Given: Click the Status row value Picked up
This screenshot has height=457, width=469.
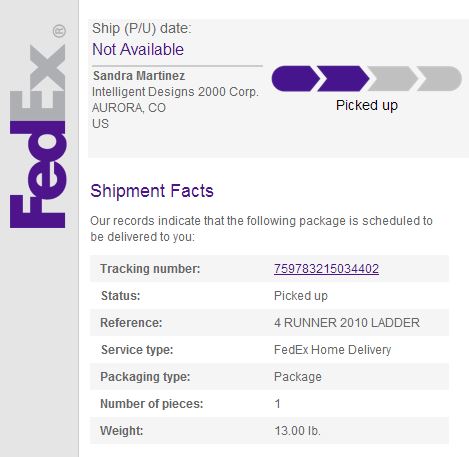Looking at the screenshot, I should (x=301, y=296).
